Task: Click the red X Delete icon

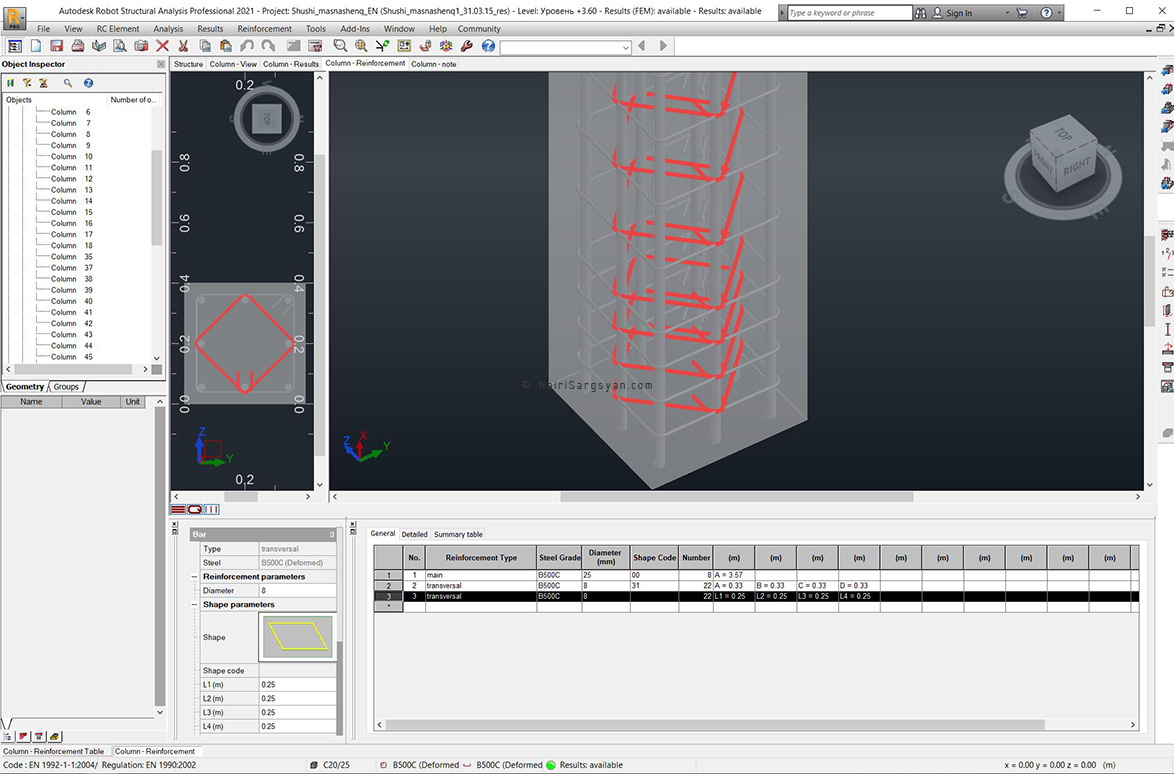Action: tap(162, 46)
